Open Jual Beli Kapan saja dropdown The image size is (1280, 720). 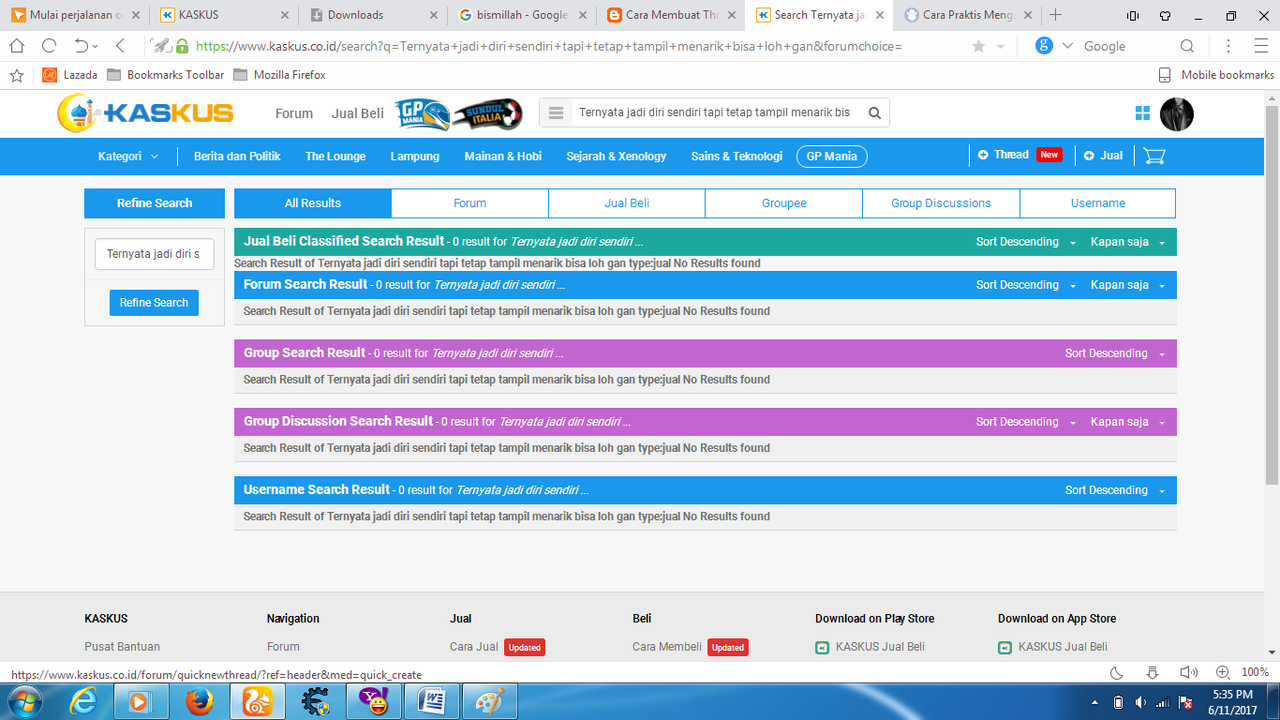coord(1128,242)
